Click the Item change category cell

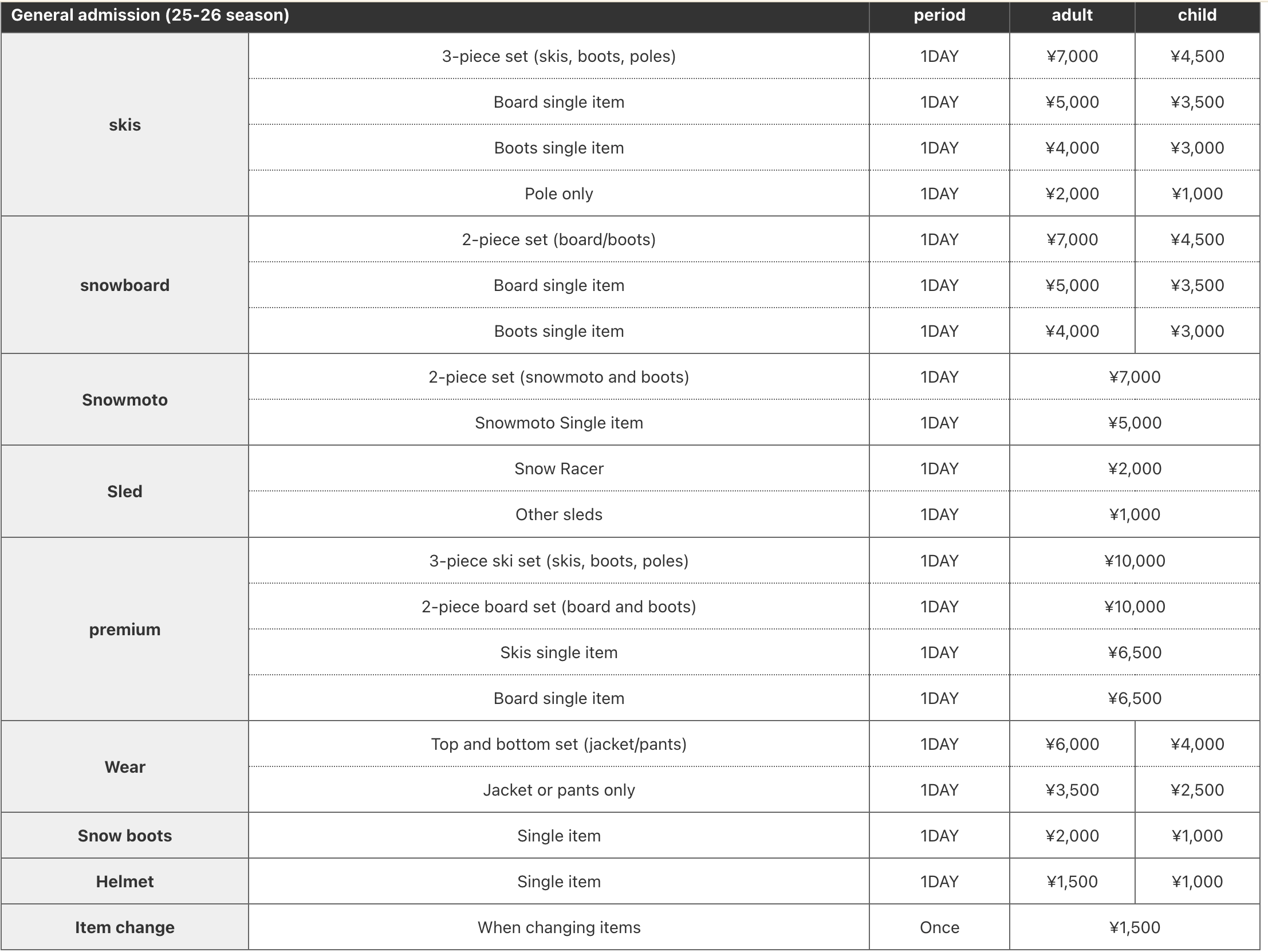pyautogui.click(x=124, y=928)
